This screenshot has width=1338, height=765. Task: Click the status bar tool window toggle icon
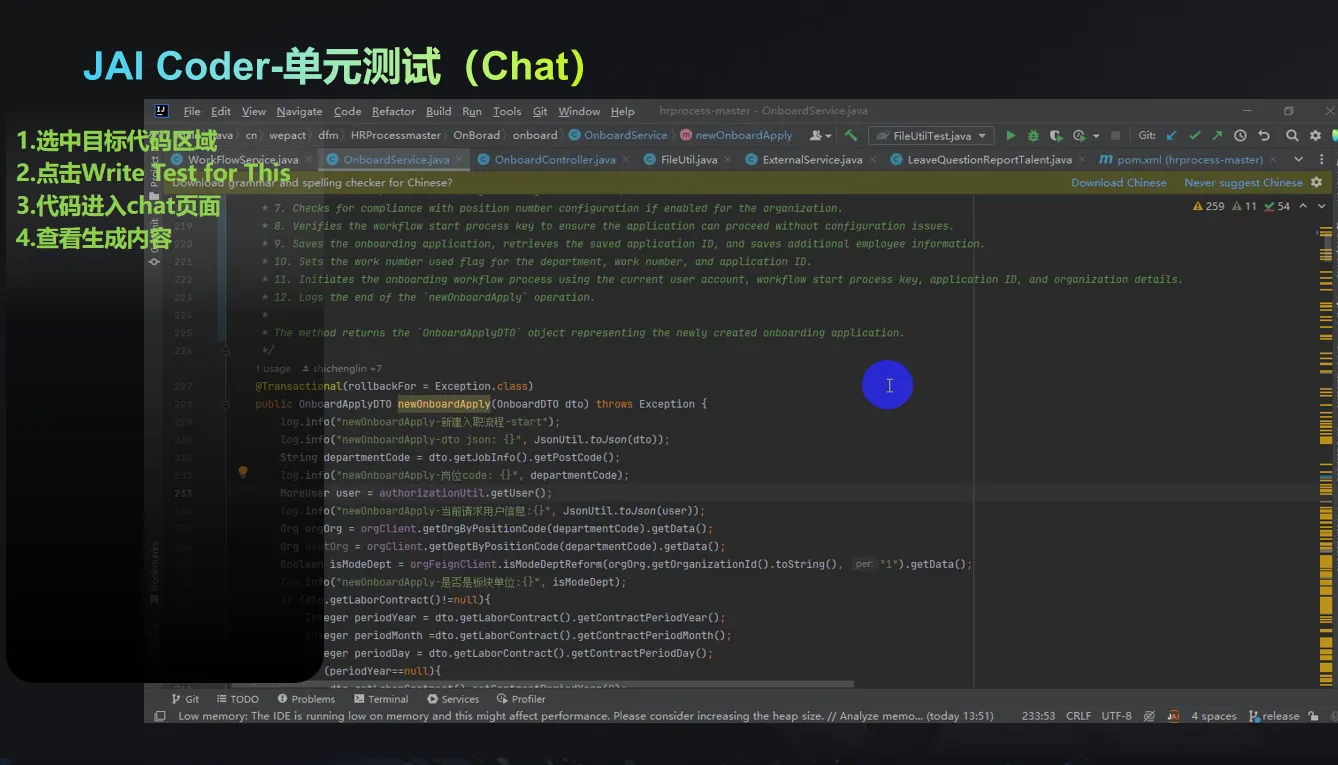click(x=160, y=716)
